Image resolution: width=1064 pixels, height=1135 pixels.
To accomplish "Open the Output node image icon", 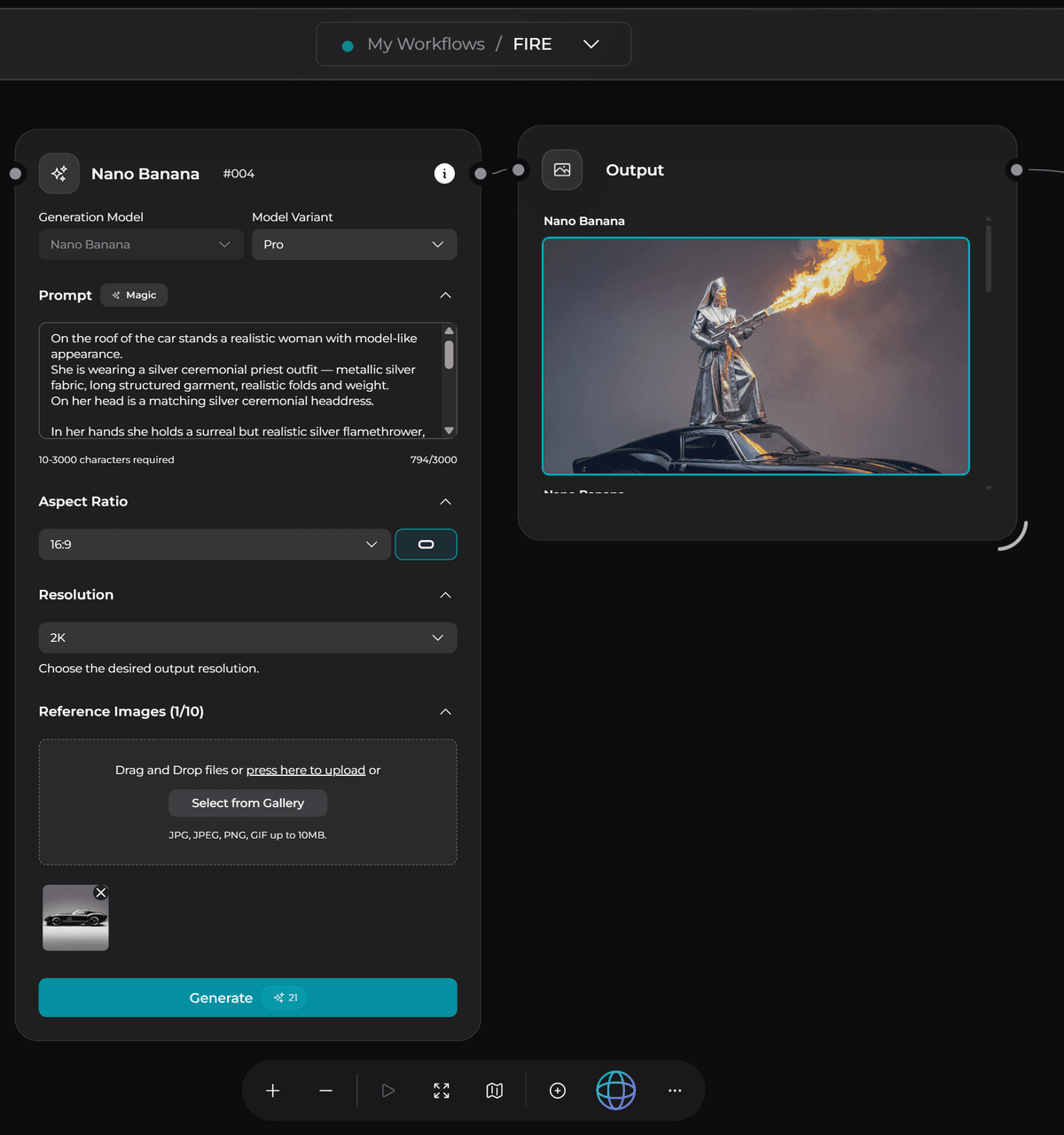I will 562,169.
